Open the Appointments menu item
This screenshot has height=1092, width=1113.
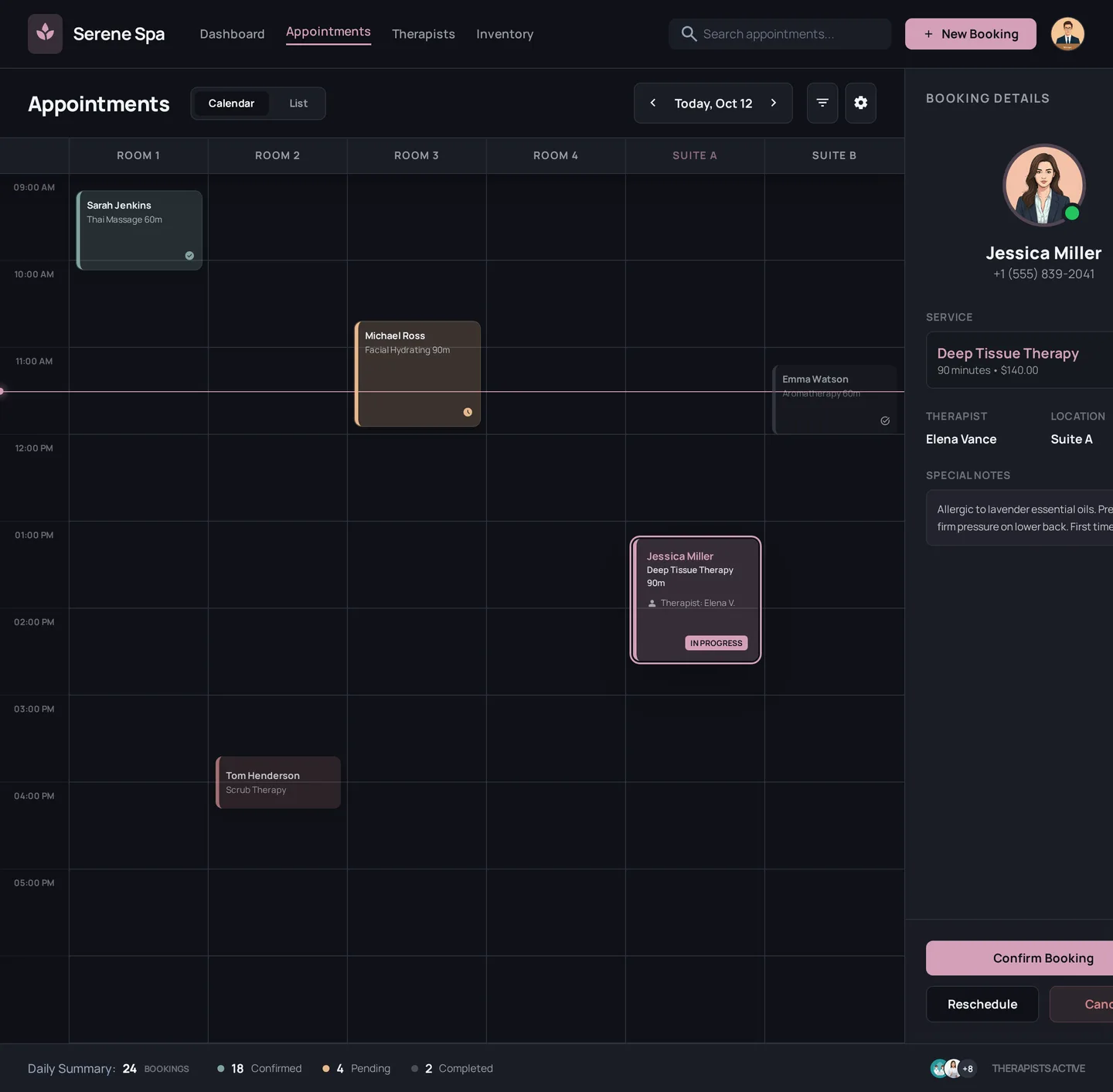(328, 32)
